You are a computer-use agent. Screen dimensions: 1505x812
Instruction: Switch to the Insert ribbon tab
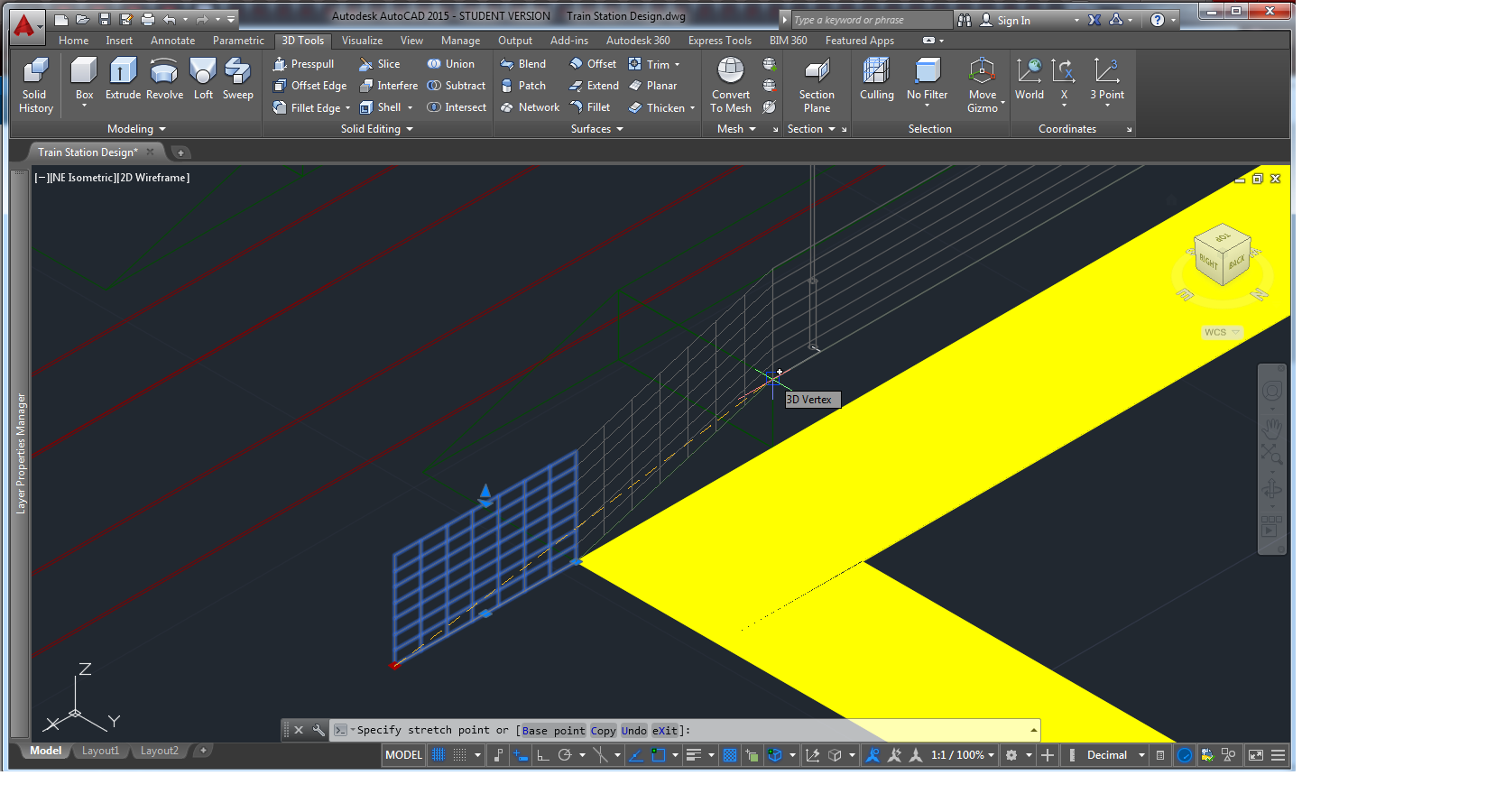click(118, 41)
